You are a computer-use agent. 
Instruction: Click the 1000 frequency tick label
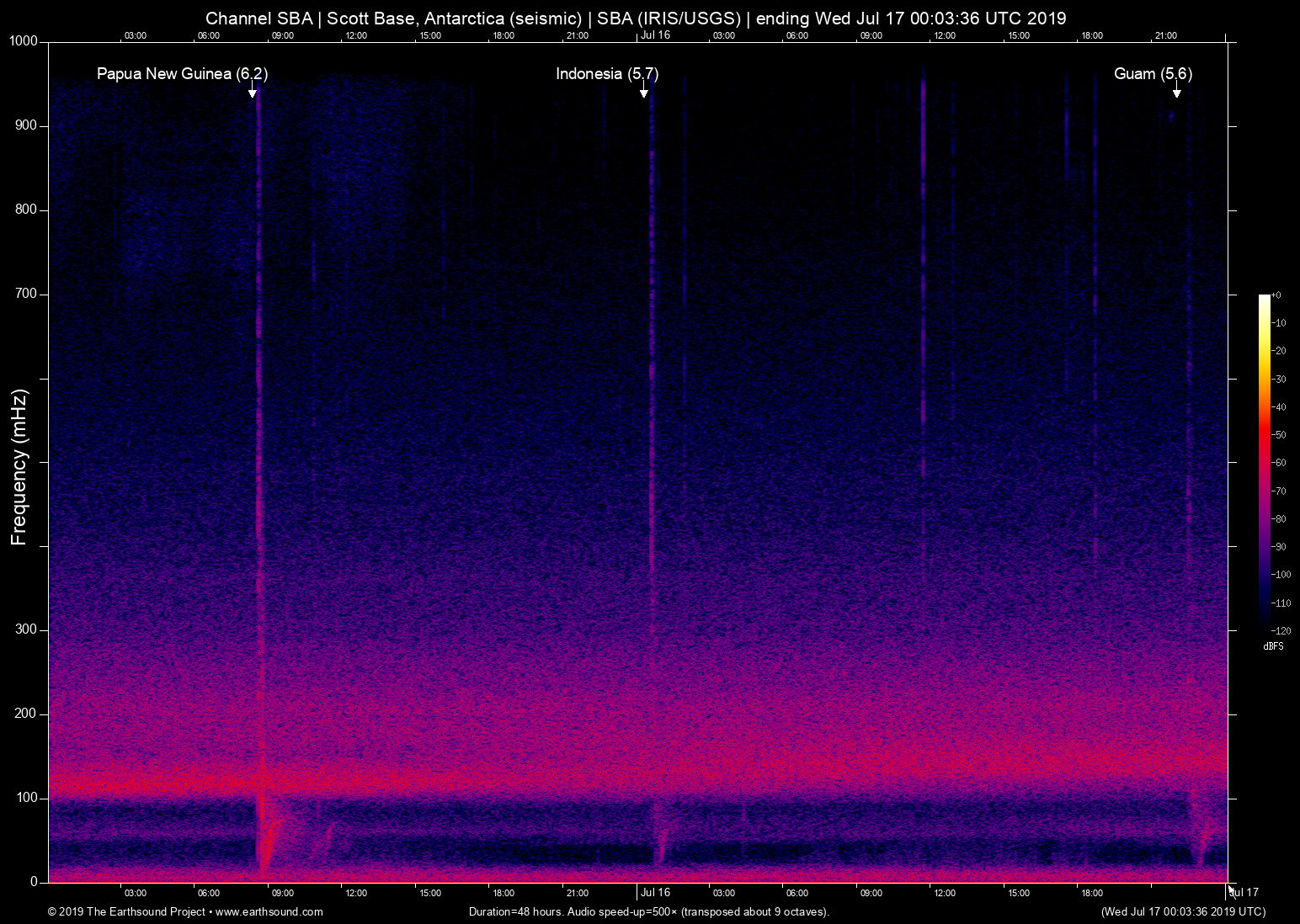coord(24,40)
